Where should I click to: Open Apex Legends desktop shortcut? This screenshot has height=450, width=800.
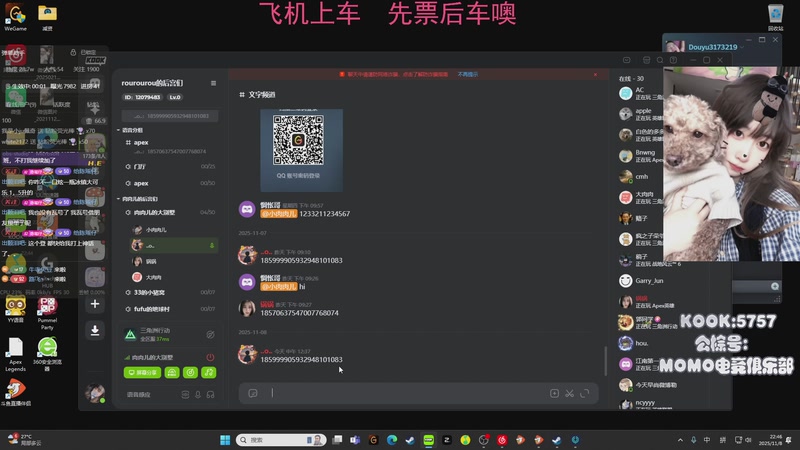15,355
